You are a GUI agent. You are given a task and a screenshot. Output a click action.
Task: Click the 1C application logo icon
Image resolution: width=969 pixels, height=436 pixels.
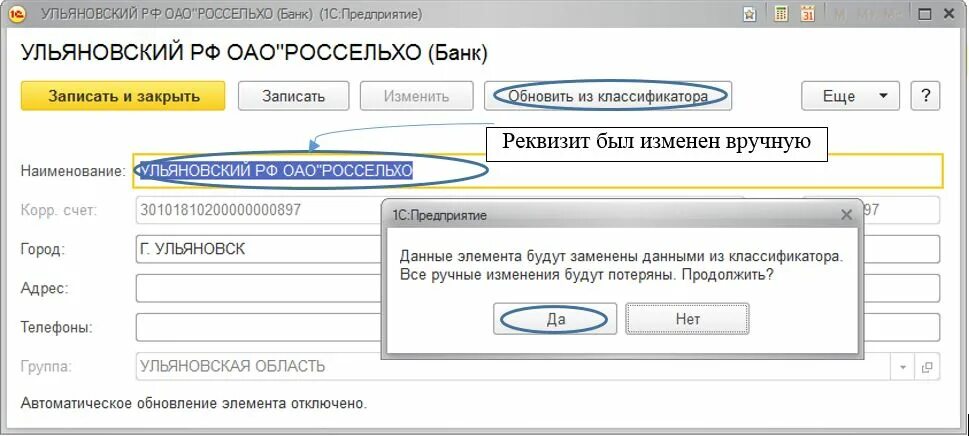(17, 14)
